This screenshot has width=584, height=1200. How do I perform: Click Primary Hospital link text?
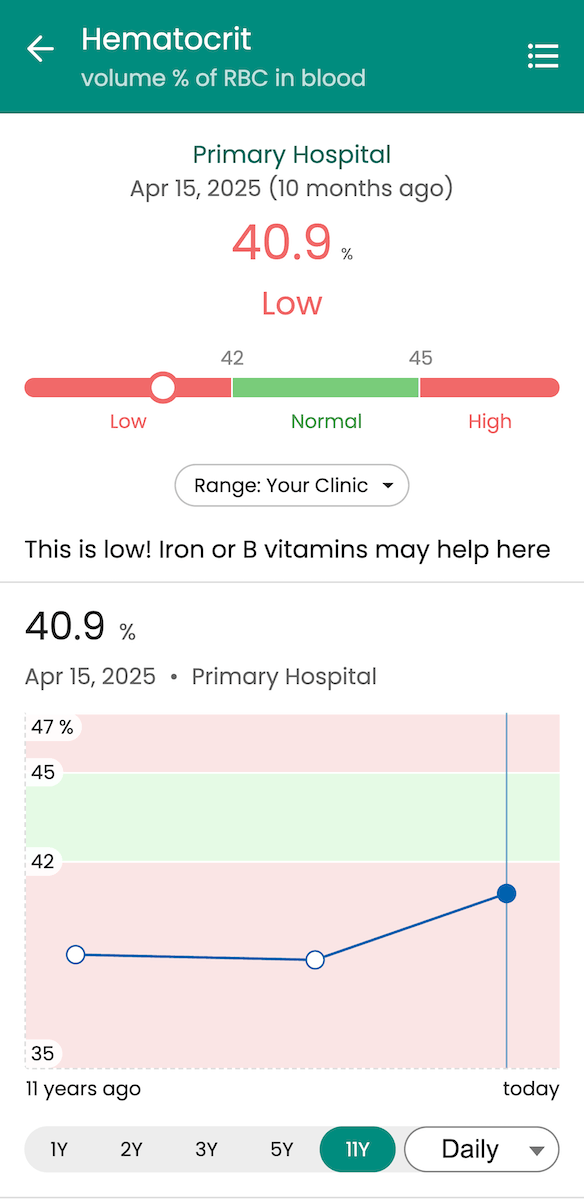(291, 154)
